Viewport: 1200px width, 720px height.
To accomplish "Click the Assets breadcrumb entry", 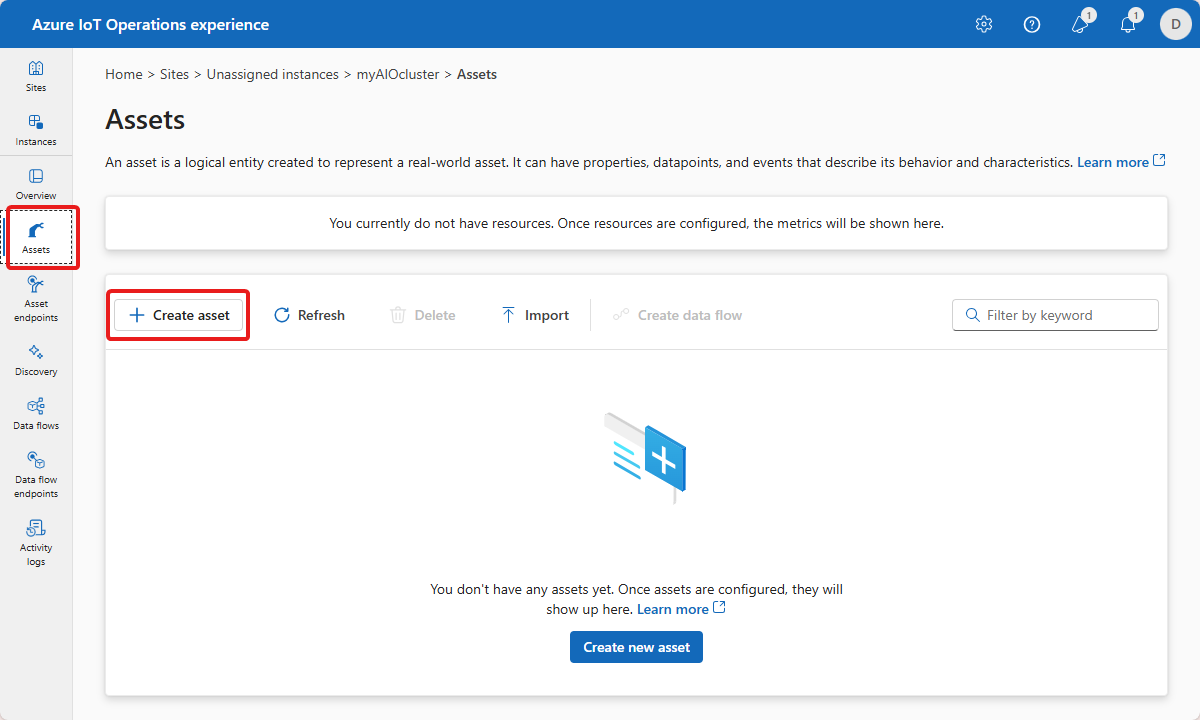I will tap(477, 74).
